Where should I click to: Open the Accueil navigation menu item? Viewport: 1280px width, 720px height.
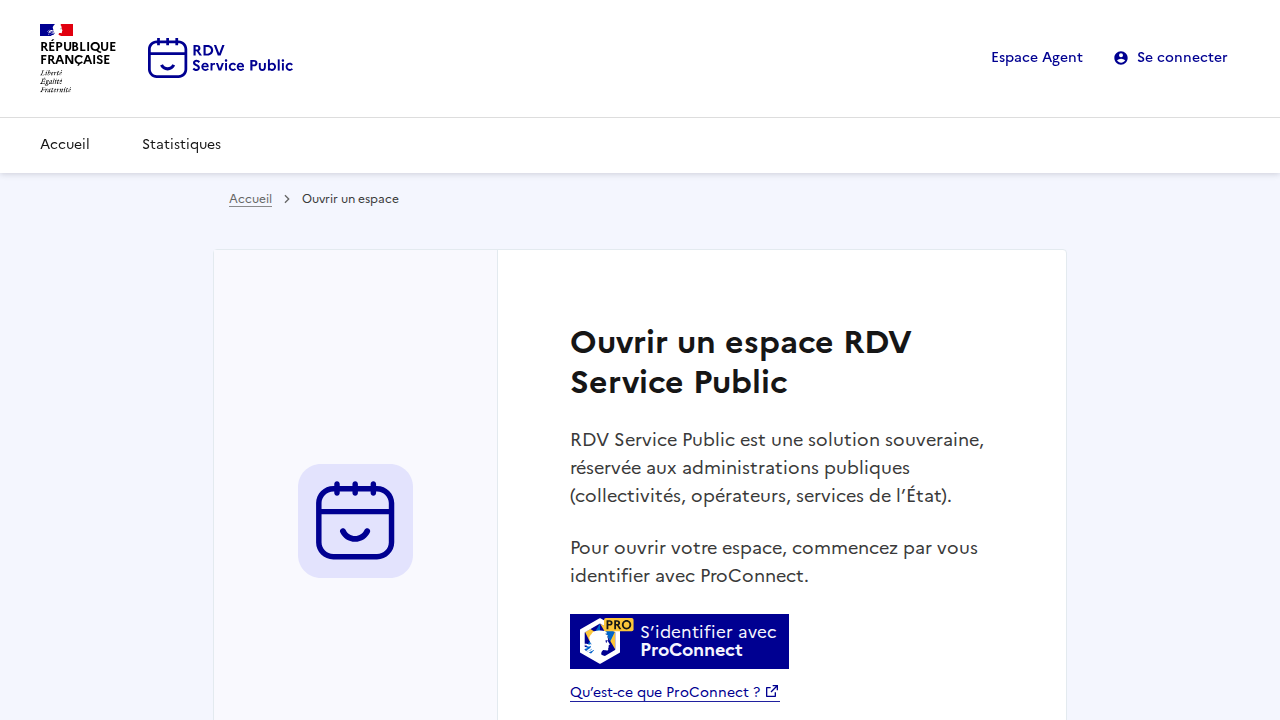65,144
